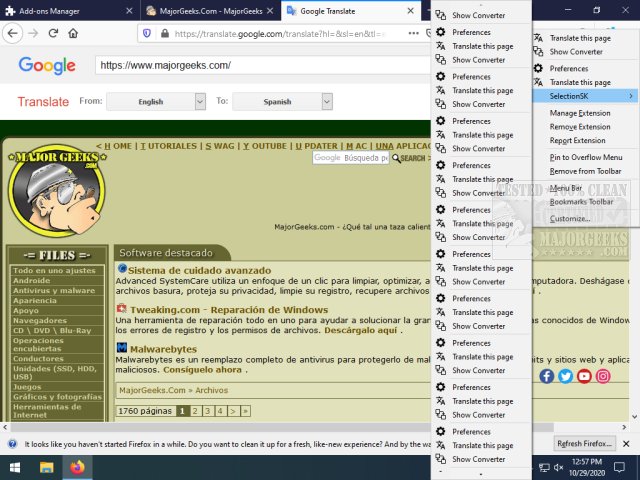Open the From language dropdown showing English
Viewport: 640px width, 480px height.
(156, 102)
